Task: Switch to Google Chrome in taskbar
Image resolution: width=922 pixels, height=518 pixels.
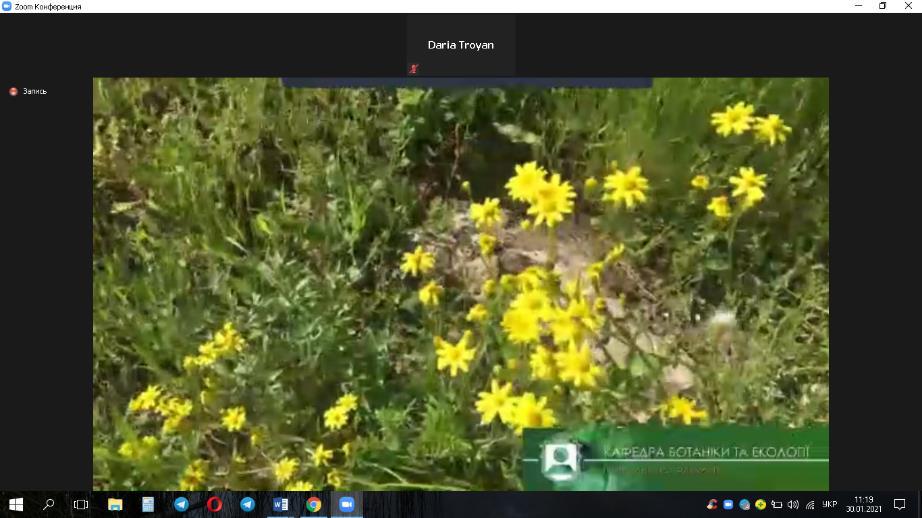Action: coord(313,505)
